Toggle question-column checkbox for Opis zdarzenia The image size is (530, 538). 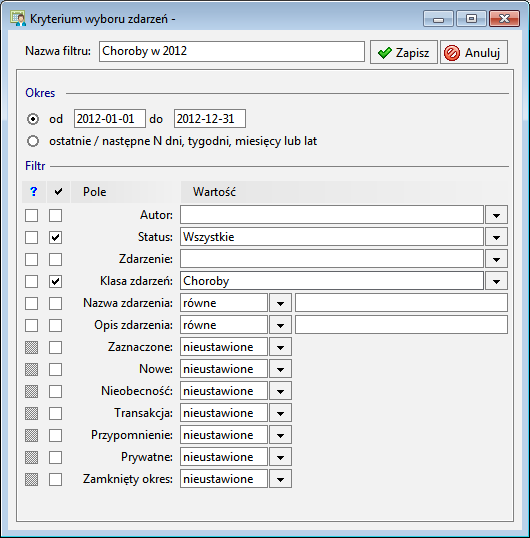32,325
